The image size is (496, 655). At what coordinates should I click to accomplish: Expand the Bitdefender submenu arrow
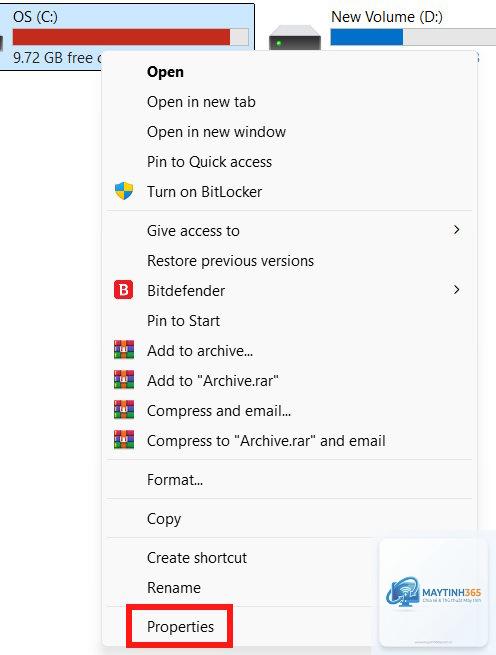pos(457,289)
